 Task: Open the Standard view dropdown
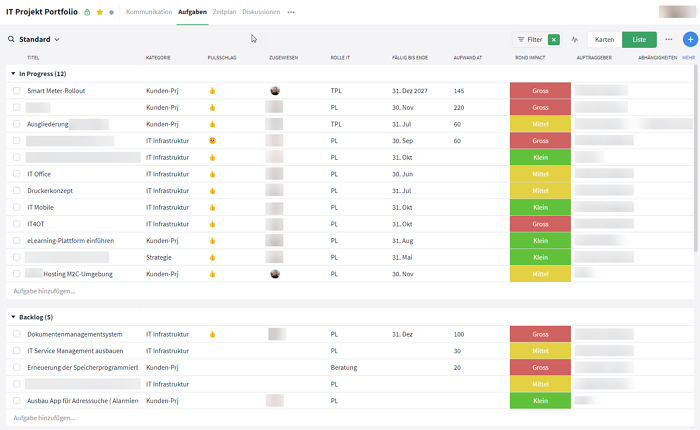click(39, 39)
